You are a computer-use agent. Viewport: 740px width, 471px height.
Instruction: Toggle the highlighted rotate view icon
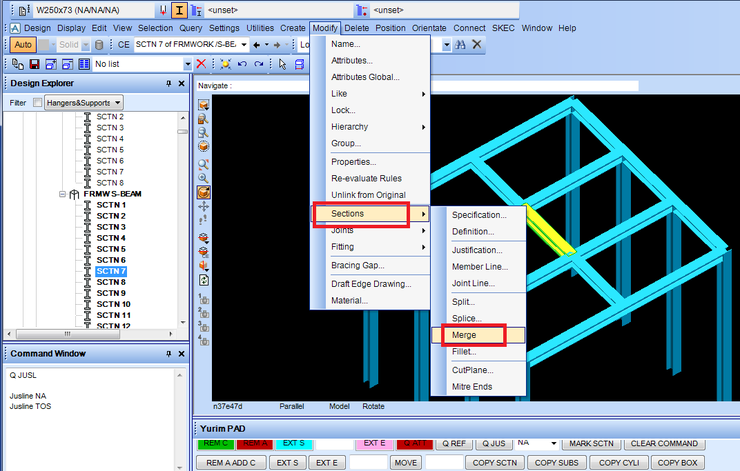[203, 192]
